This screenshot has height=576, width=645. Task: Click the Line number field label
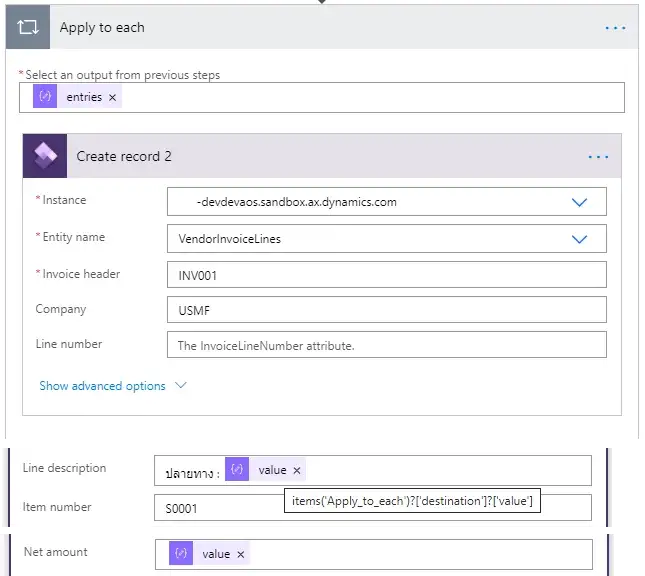69,344
